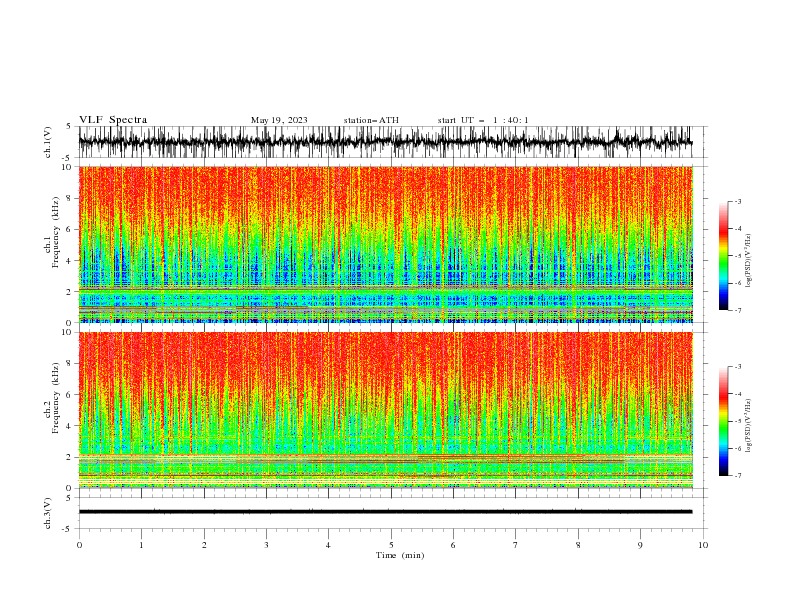Click the ch.3 flat voltage trace

pos(385,512)
